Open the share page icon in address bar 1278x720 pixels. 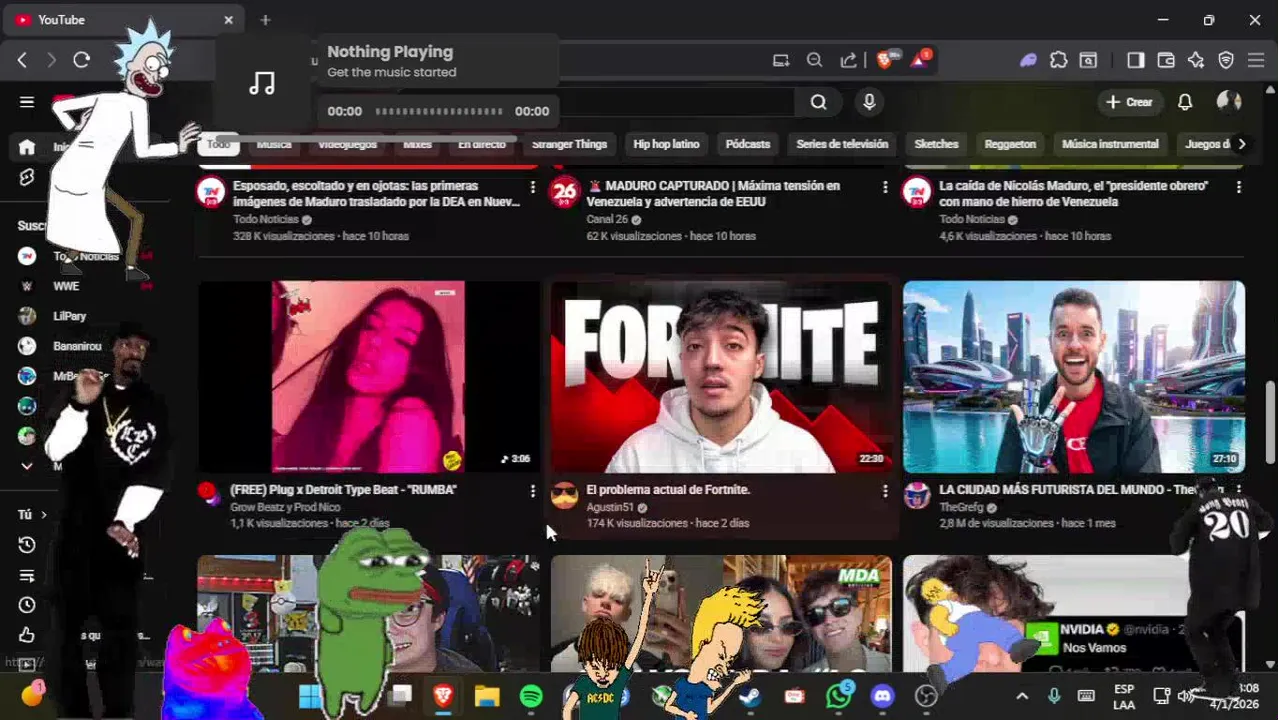click(x=848, y=60)
